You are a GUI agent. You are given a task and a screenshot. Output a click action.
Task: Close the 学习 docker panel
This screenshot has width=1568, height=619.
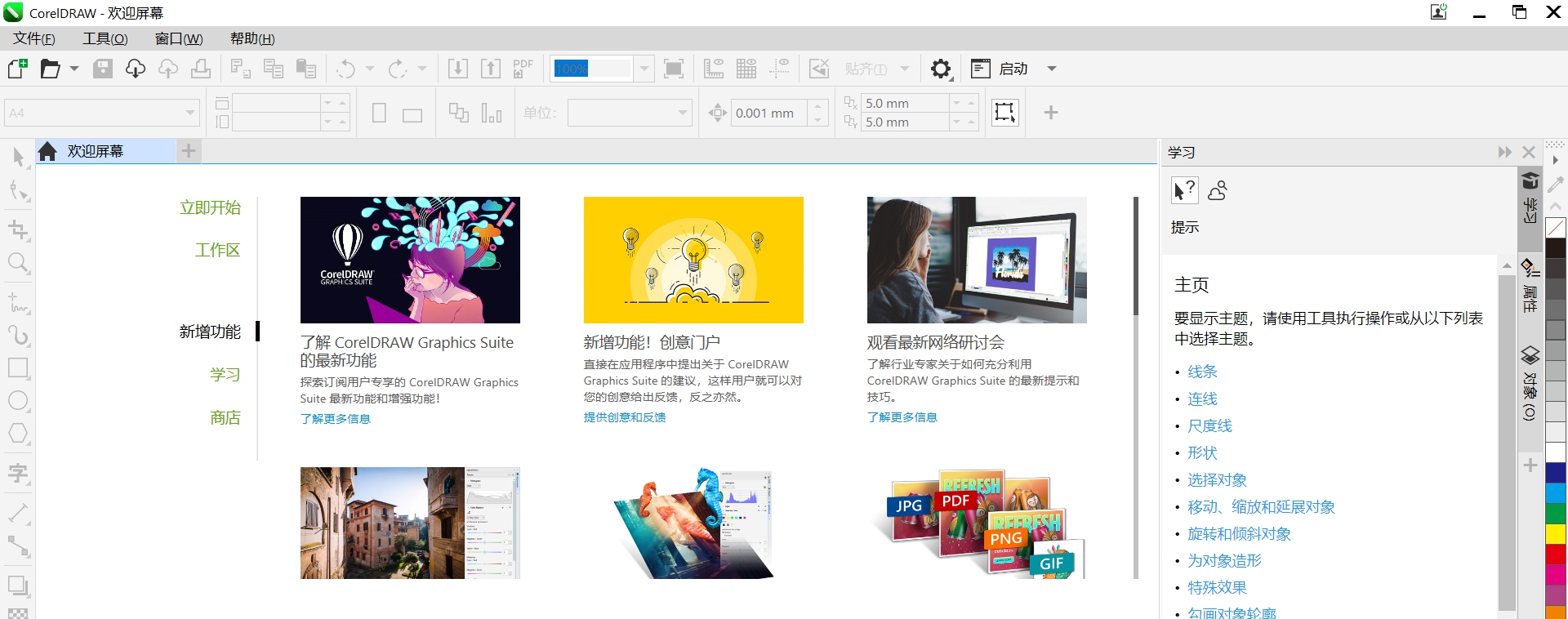1529,152
